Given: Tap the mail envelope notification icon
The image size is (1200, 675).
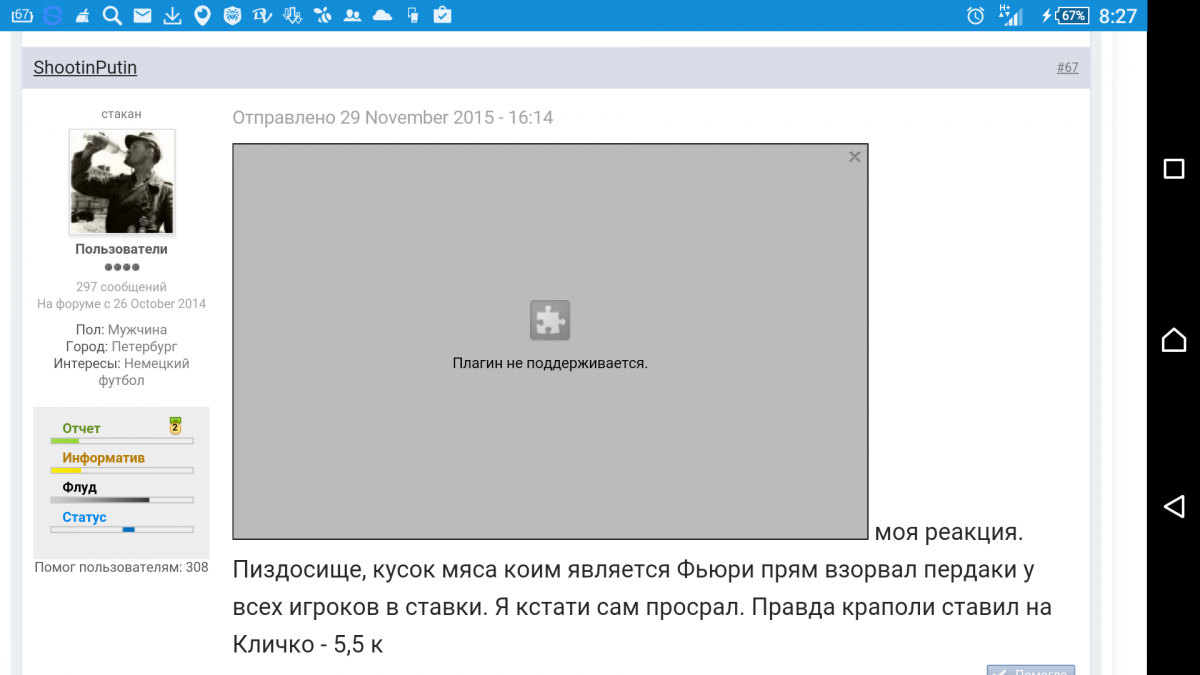Looking at the screenshot, I should click(x=143, y=15).
